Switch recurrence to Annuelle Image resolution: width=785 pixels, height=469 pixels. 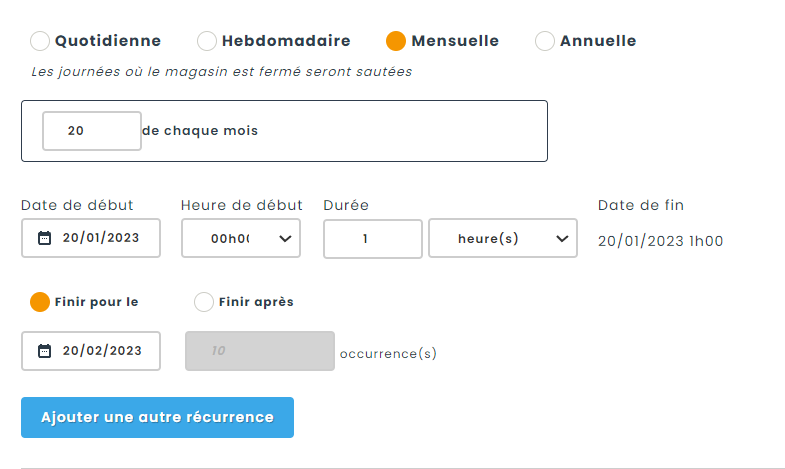[545, 41]
